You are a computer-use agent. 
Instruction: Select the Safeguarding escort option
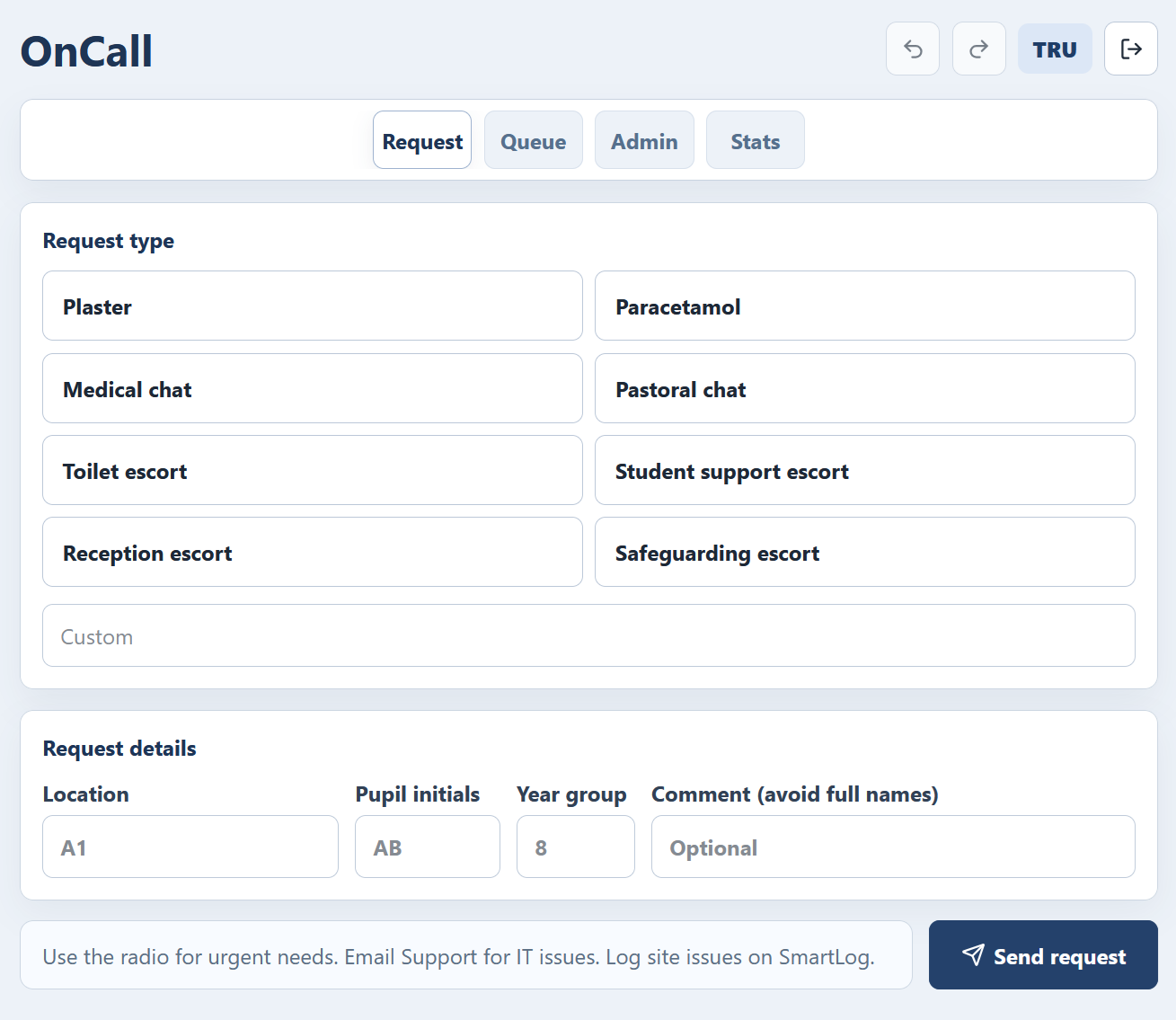click(865, 552)
